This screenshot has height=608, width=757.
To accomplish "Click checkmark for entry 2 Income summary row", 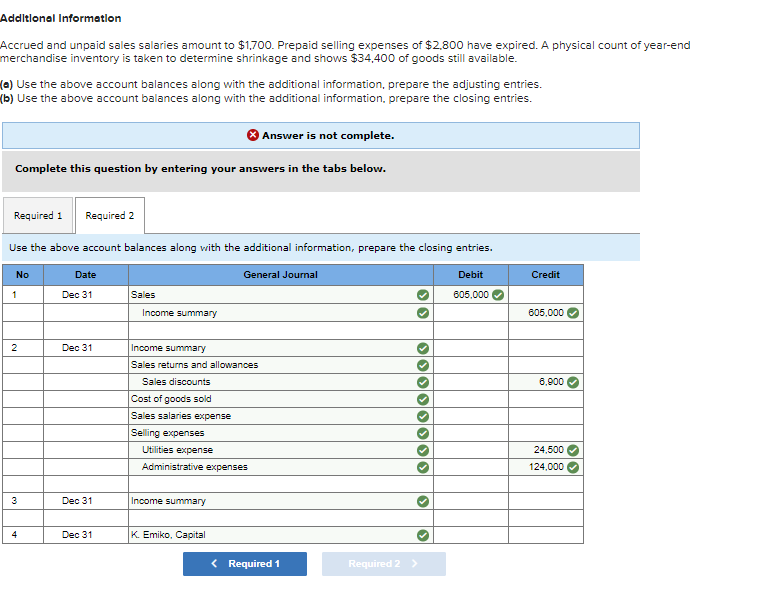I will point(423,348).
